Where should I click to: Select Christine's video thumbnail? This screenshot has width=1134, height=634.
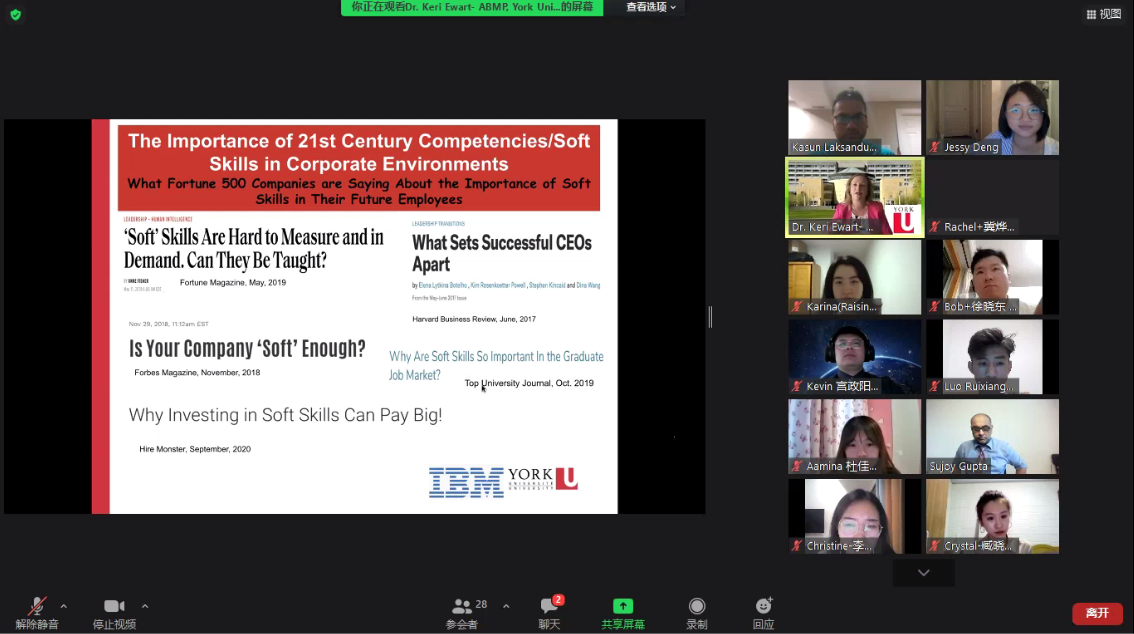855,517
